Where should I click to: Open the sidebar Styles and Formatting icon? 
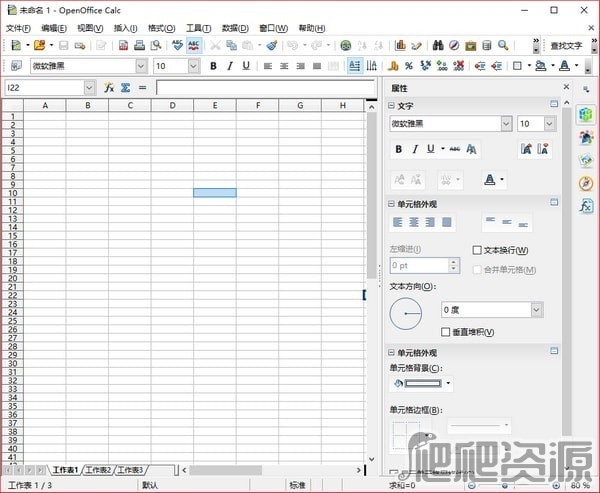click(586, 137)
